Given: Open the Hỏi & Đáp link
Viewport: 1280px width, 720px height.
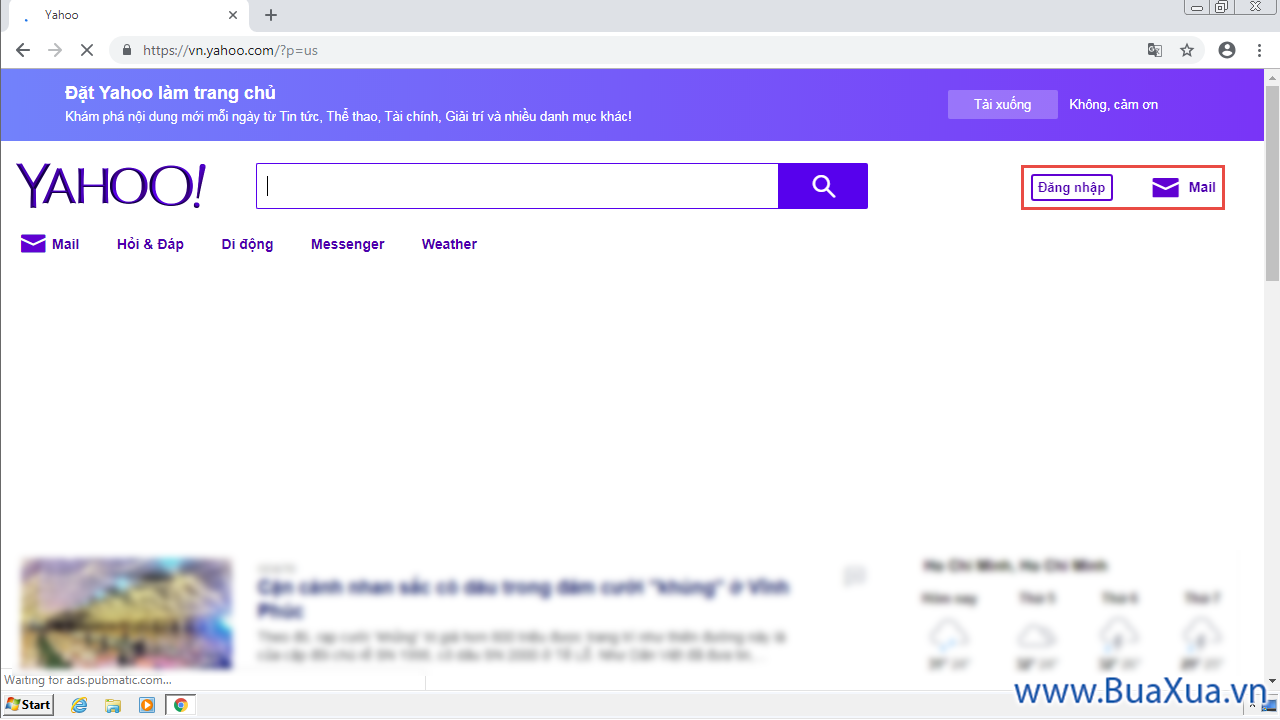Looking at the screenshot, I should point(150,244).
